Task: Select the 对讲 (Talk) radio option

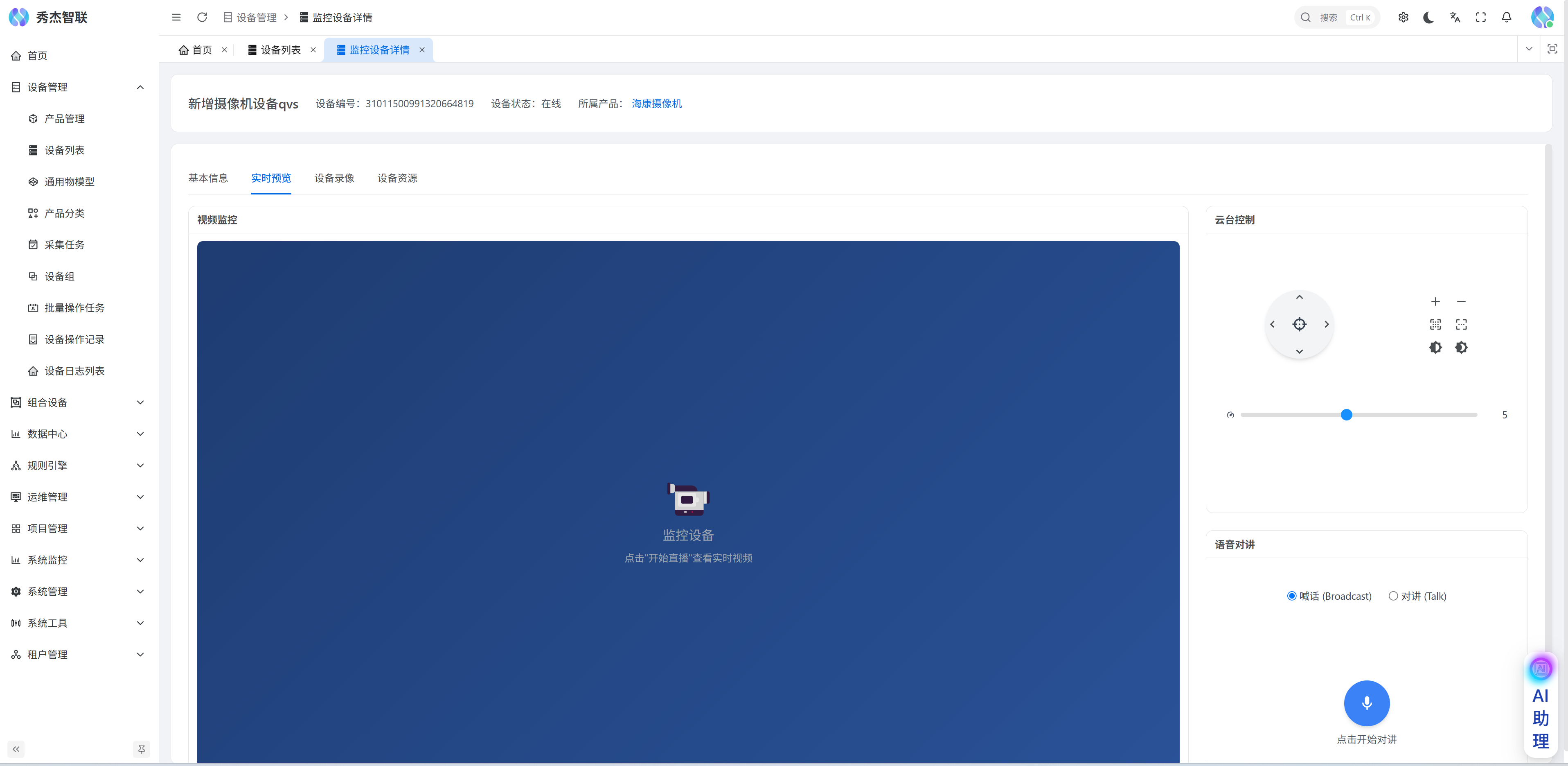Action: pos(1393,596)
